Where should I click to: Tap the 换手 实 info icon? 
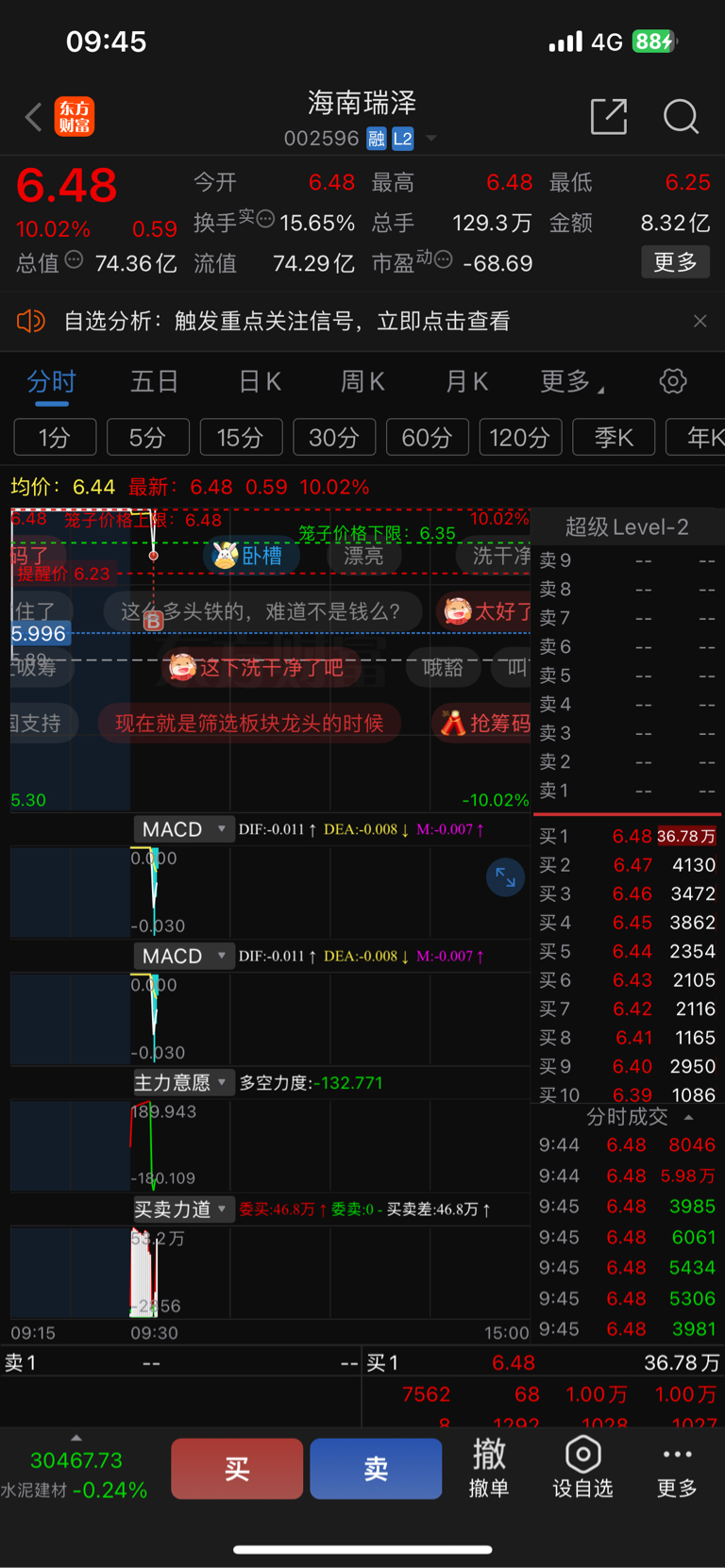[265, 219]
